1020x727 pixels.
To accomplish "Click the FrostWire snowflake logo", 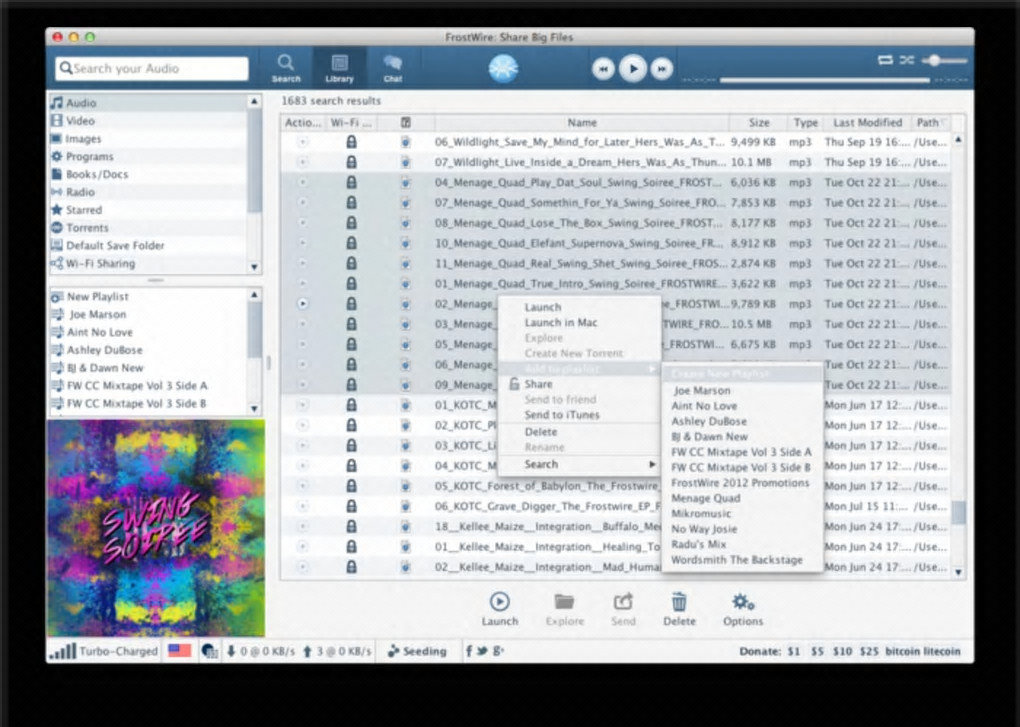I will (x=503, y=67).
